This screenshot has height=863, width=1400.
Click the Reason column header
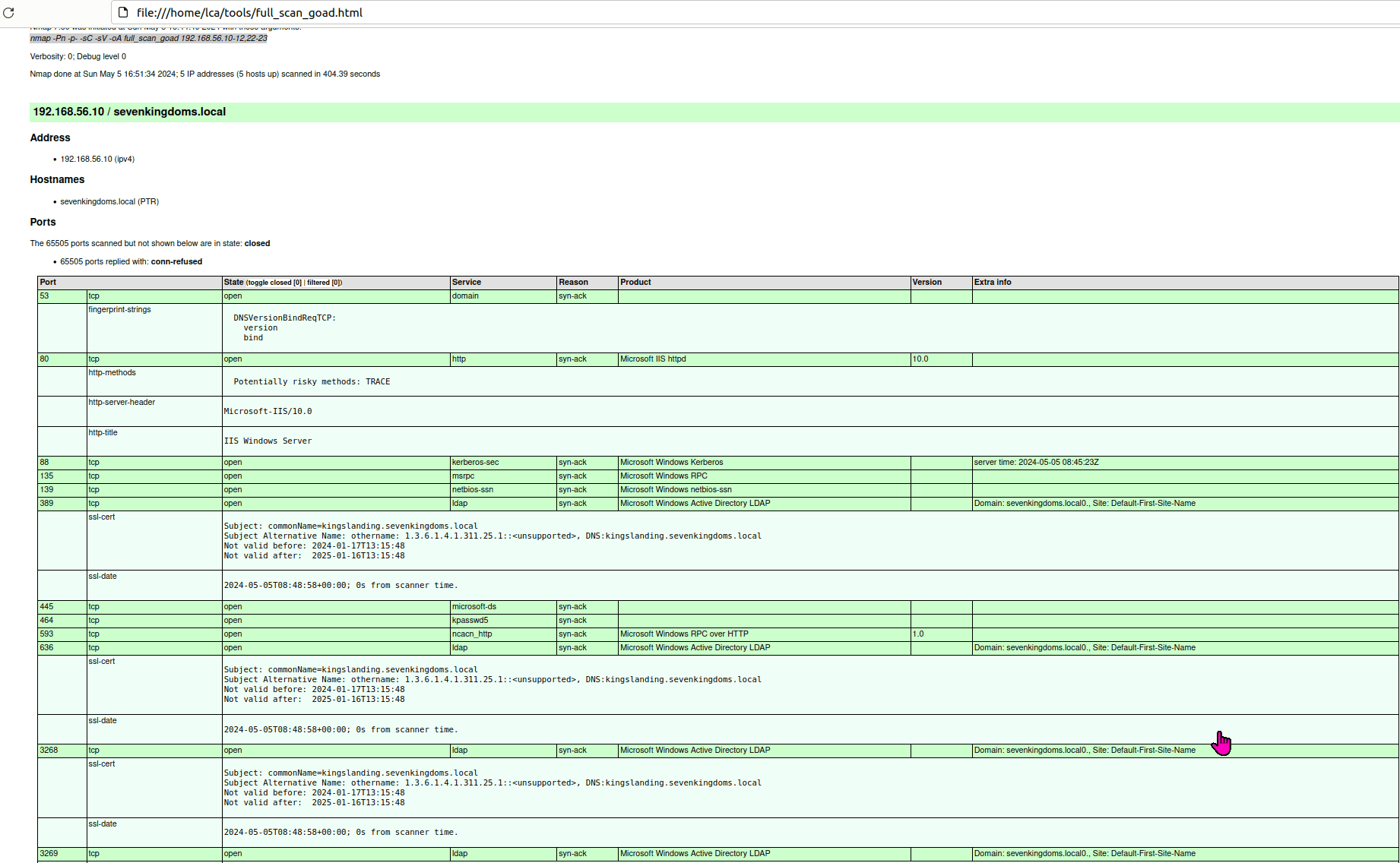pyautogui.click(x=587, y=283)
